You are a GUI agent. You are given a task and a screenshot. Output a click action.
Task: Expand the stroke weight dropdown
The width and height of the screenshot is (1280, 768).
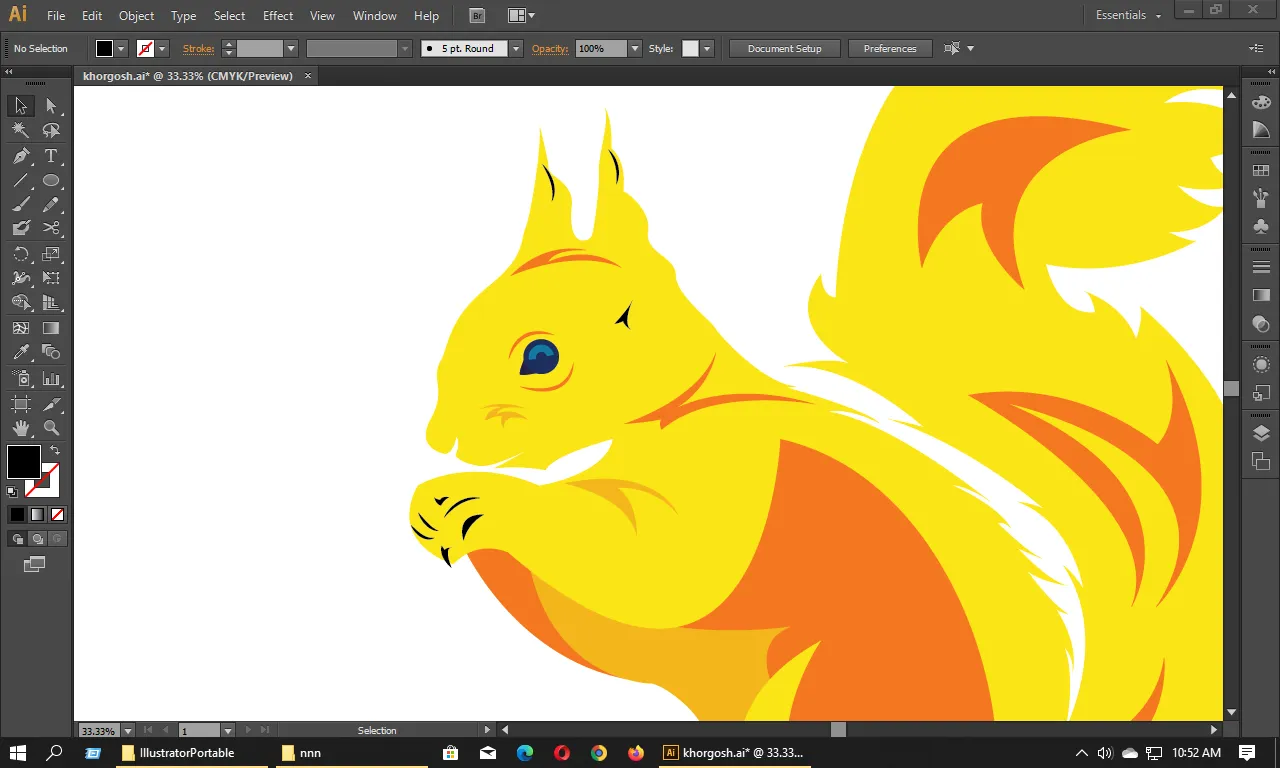pos(291,48)
